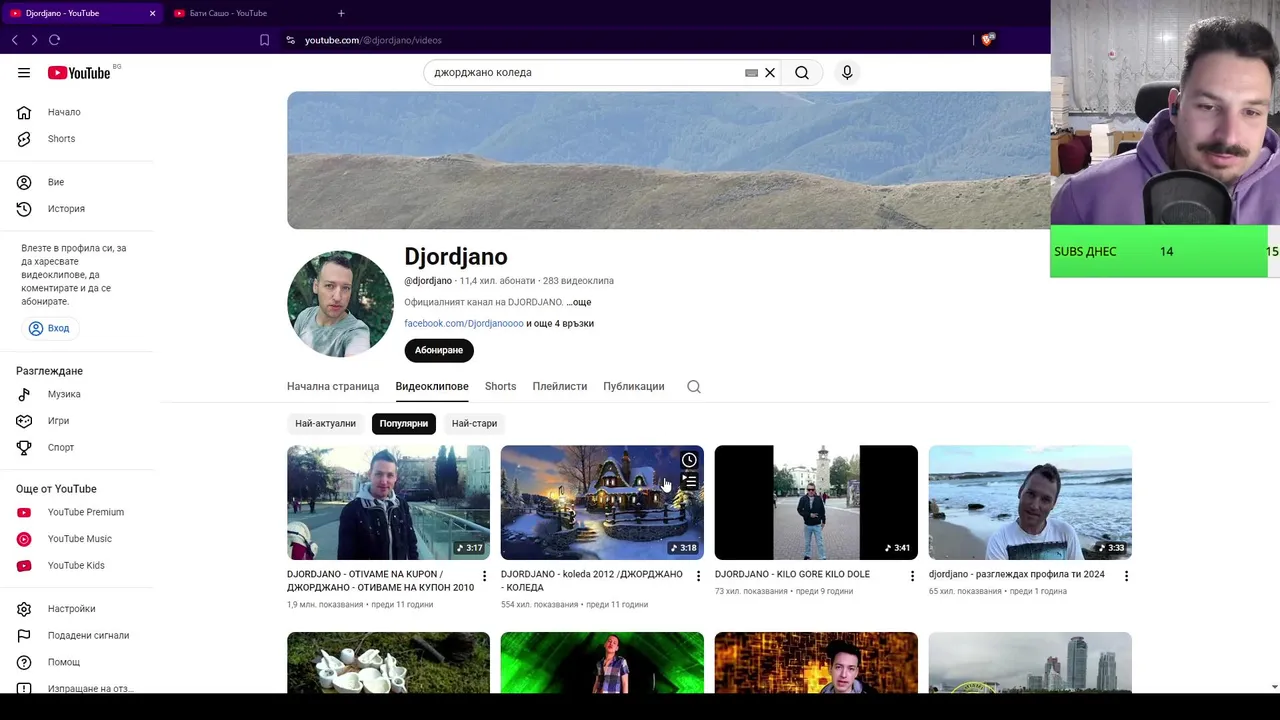Add koleda 2012 video to queue
Image resolution: width=1280 pixels, height=720 pixels.
pos(689,482)
